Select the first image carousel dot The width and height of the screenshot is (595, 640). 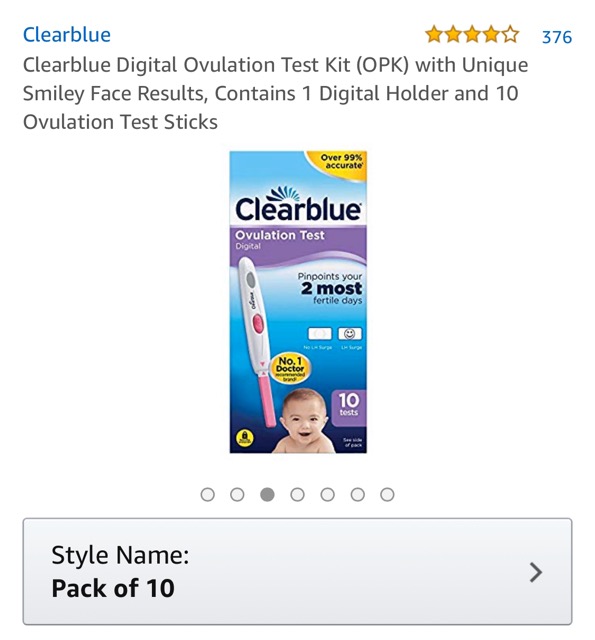point(207,494)
